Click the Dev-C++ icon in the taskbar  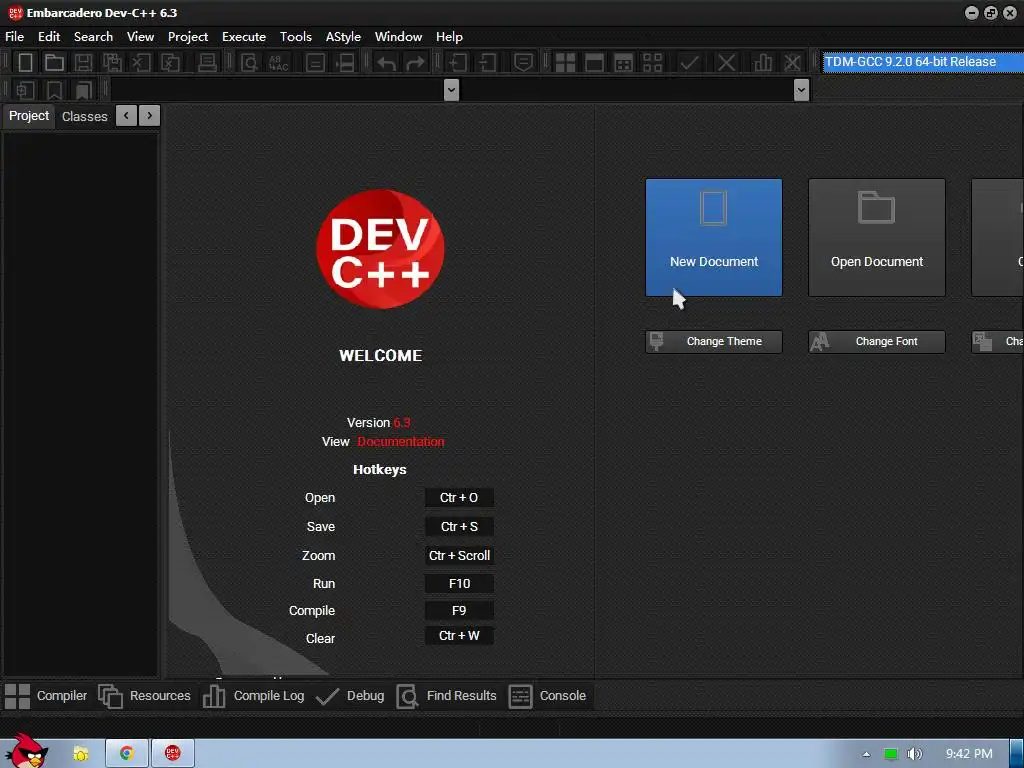pos(172,754)
